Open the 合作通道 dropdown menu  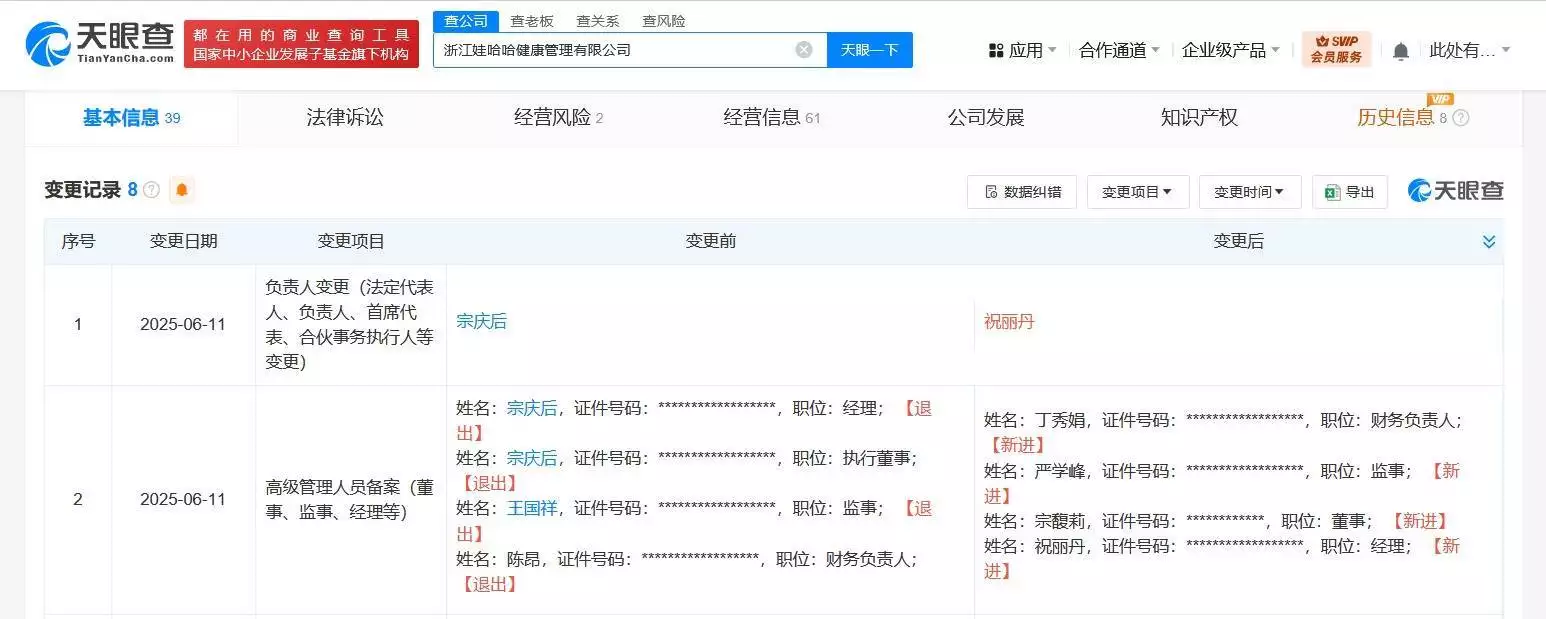pyautogui.click(x=1119, y=50)
